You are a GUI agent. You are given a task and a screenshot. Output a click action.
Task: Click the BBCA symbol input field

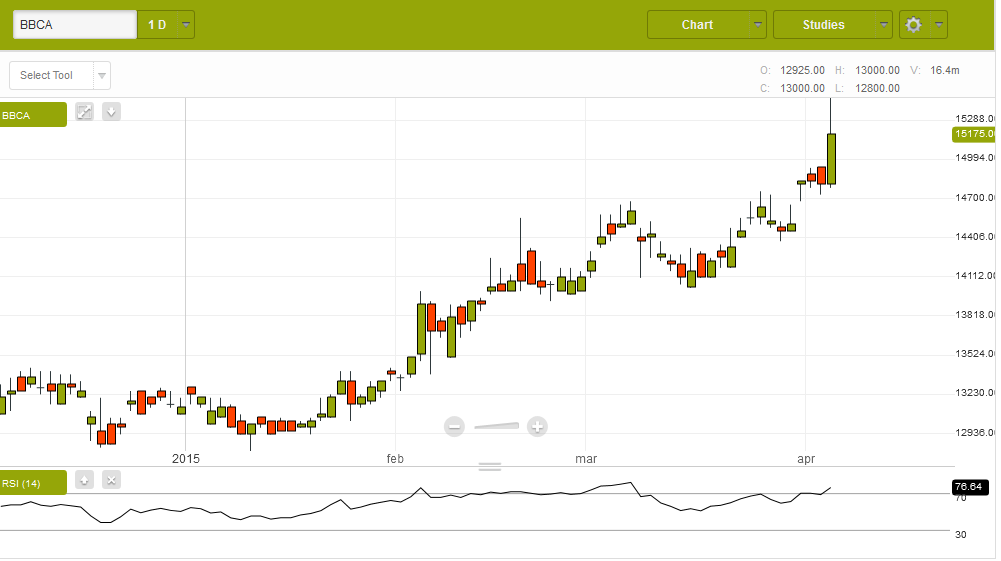coord(74,25)
